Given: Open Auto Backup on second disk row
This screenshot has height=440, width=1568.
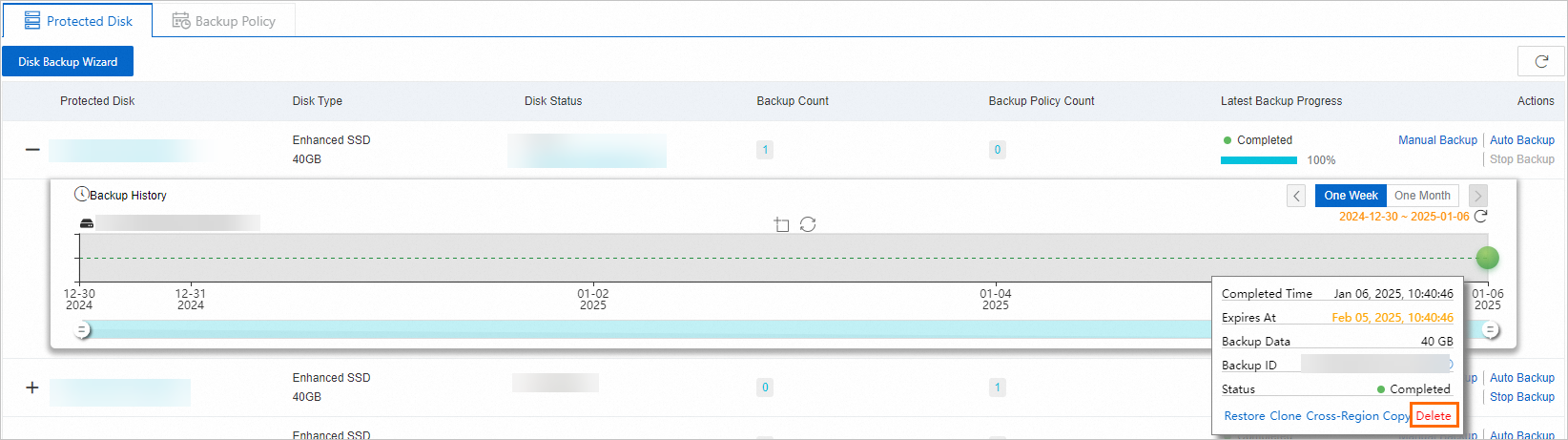Looking at the screenshot, I should 1522,378.
